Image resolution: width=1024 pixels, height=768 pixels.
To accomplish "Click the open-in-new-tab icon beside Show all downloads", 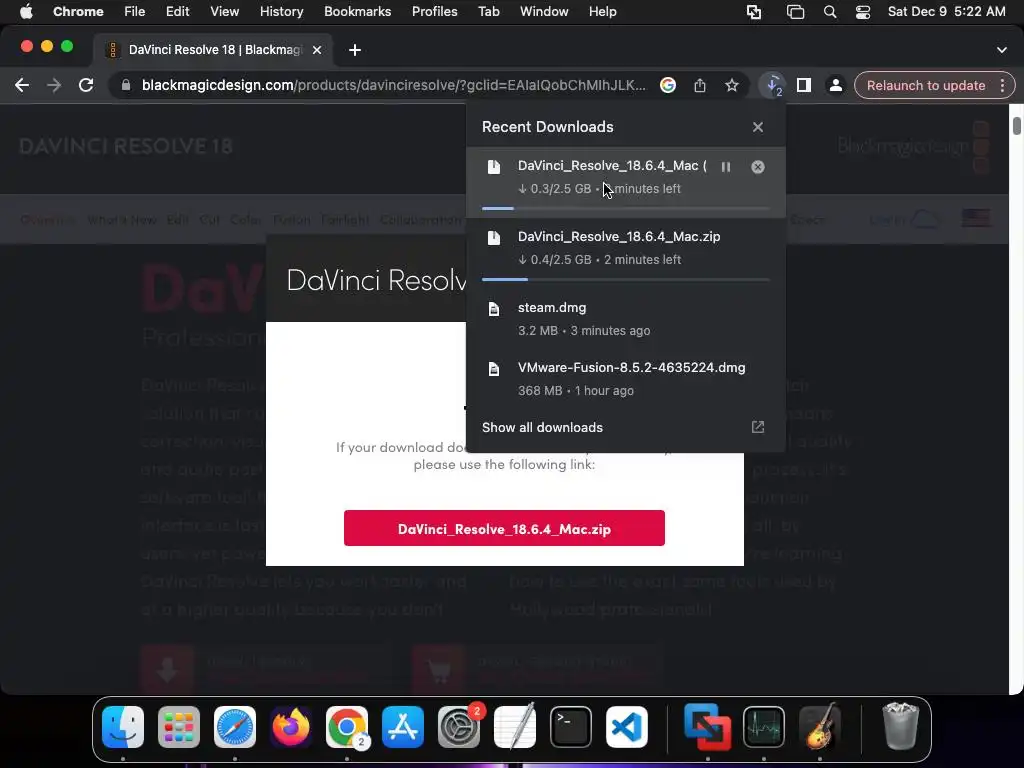I will coord(758,427).
